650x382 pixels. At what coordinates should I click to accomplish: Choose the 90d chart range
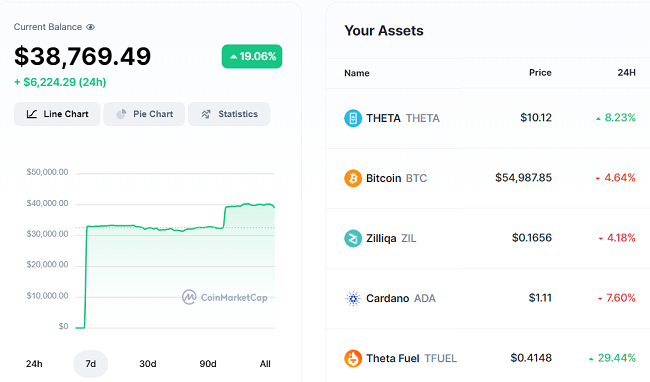[208, 364]
